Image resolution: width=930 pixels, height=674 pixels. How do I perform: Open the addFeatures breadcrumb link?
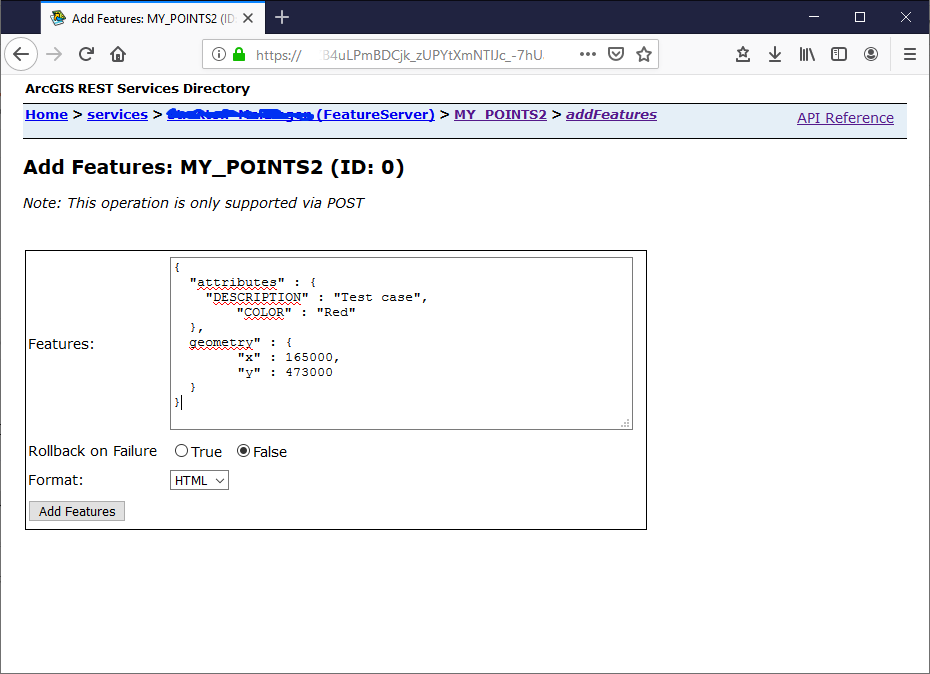click(611, 115)
